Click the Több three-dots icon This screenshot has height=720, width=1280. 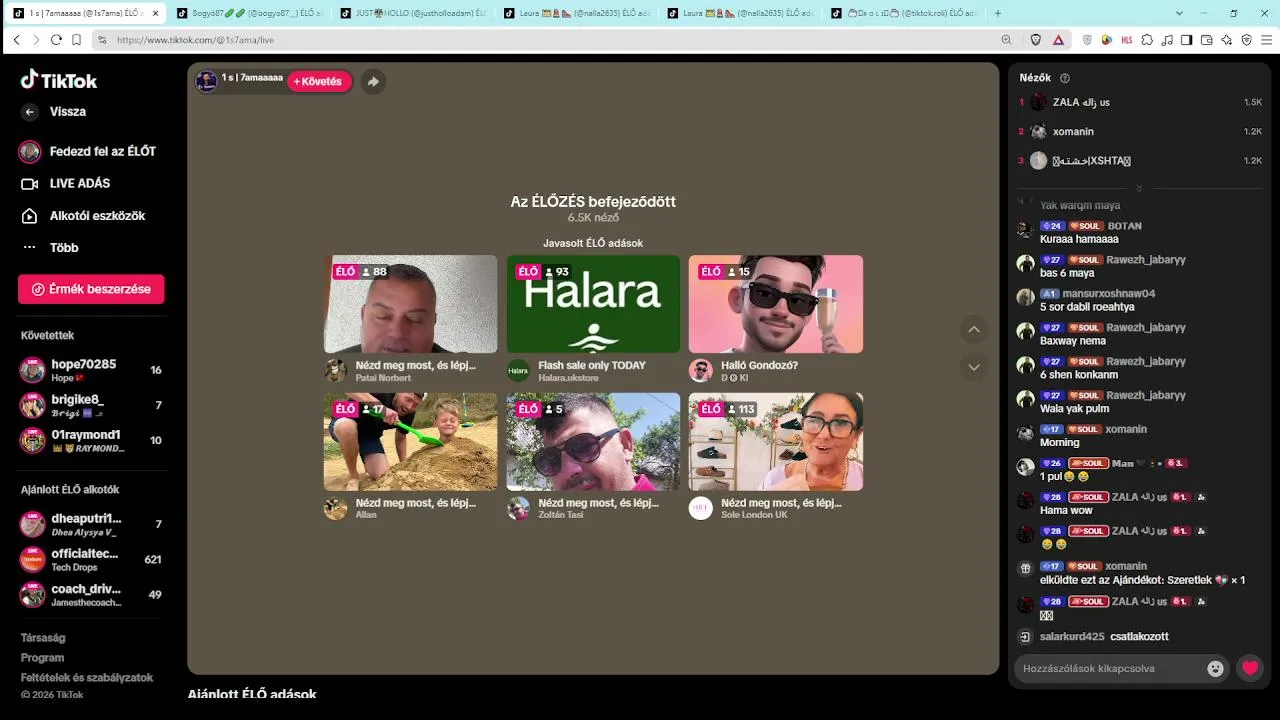pos(30,248)
